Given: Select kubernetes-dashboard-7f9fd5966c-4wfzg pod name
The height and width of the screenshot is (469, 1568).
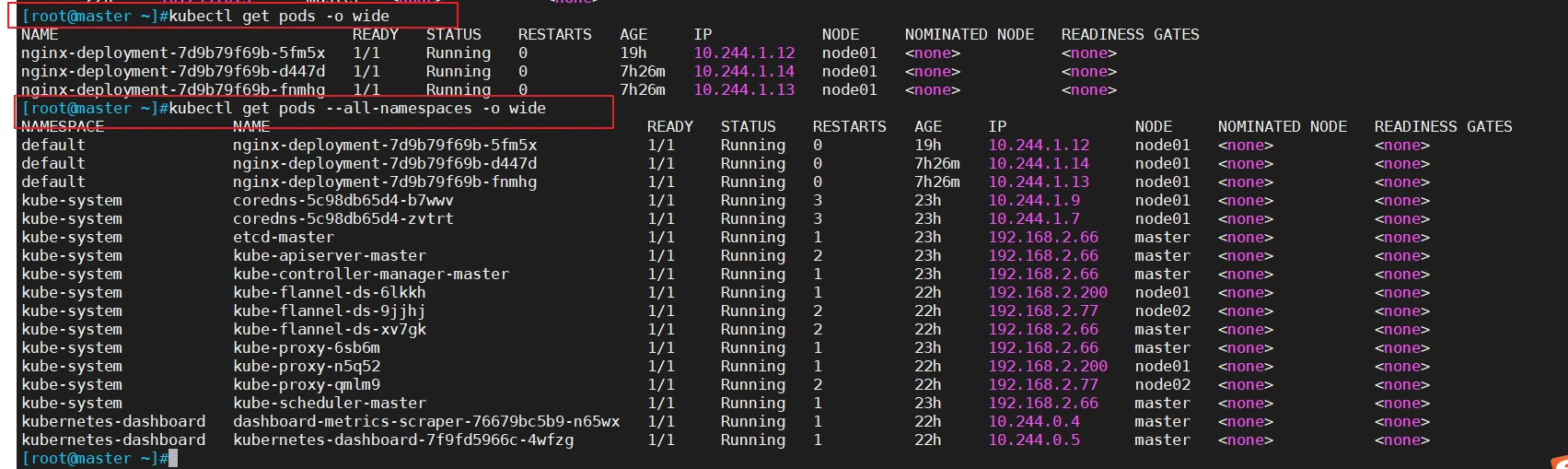Looking at the screenshot, I should tap(403, 440).
